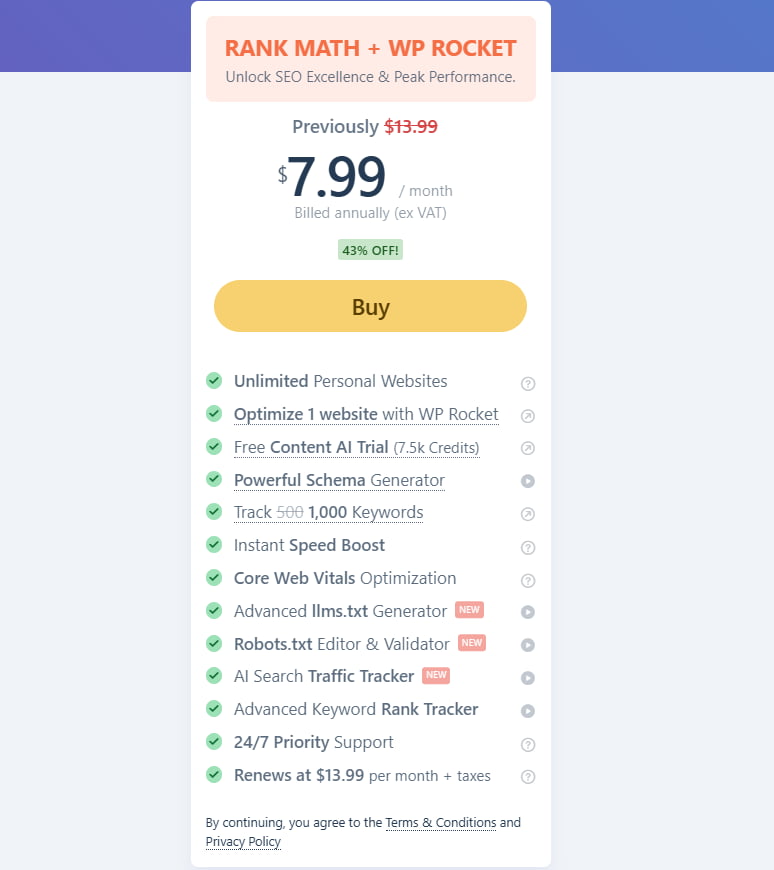774x870 pixels.
Task: Open the Terms & Conditions link
Action: coord(441,822)
